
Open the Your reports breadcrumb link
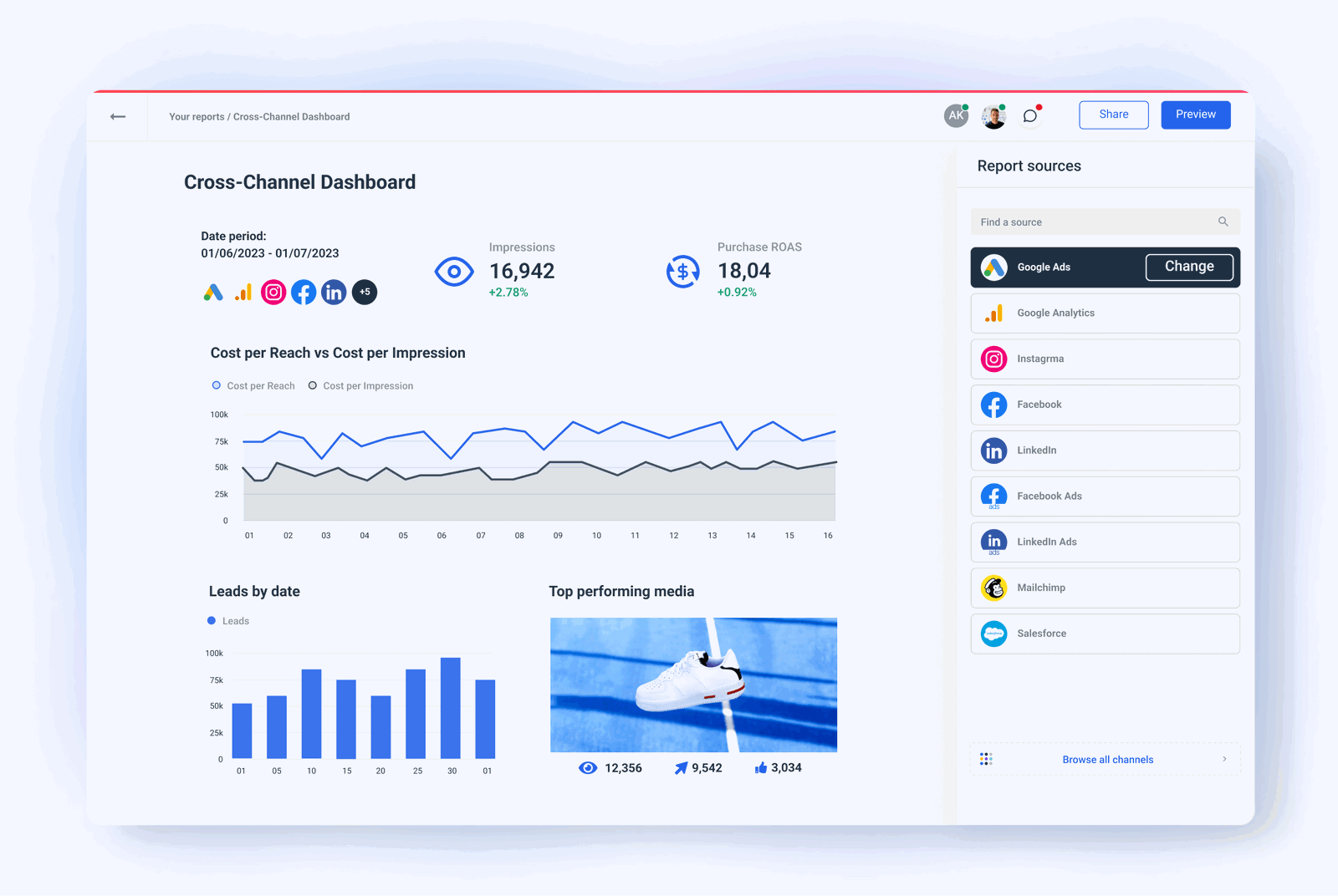coord(197,116)
